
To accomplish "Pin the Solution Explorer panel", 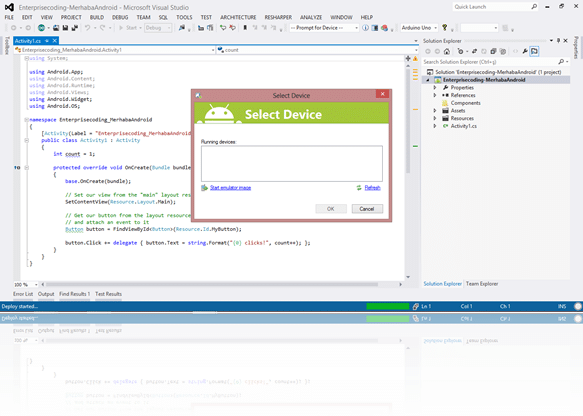I will [558, 41].
